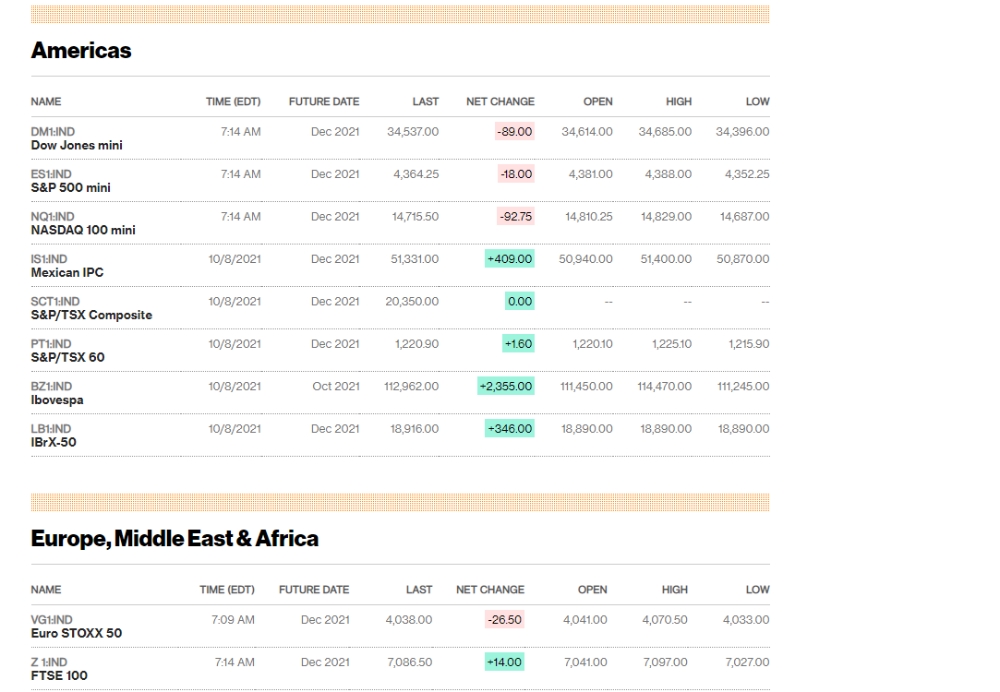
Task: Open the S&P 500 mini link
Action: tap(71, 188)
